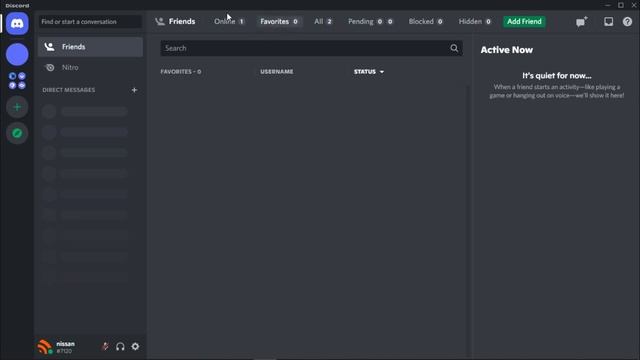
Task: Explore public servers compass icon
Action: (x=17, y=133)
